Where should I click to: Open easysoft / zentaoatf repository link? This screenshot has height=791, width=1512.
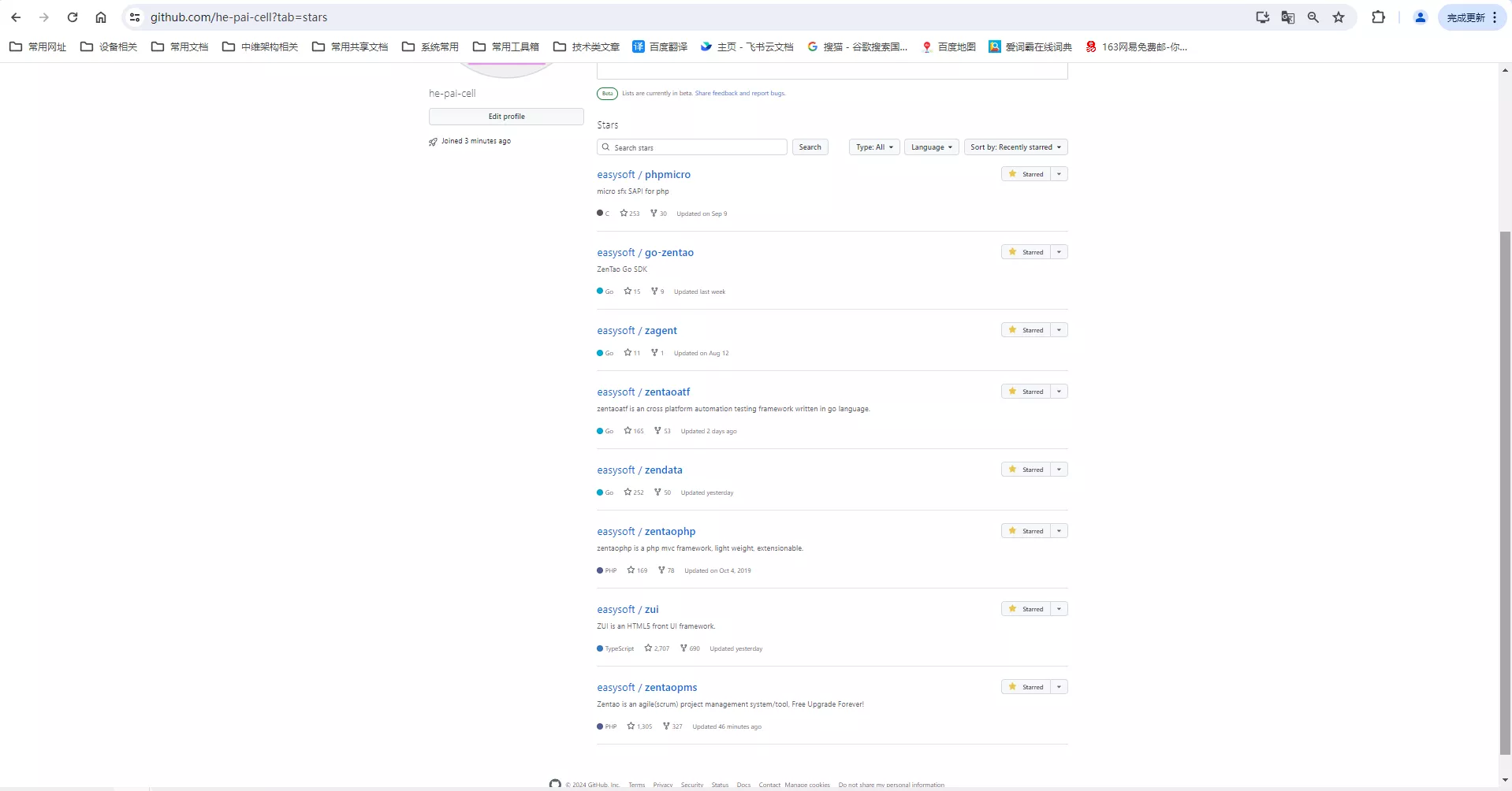pos(643,392)
